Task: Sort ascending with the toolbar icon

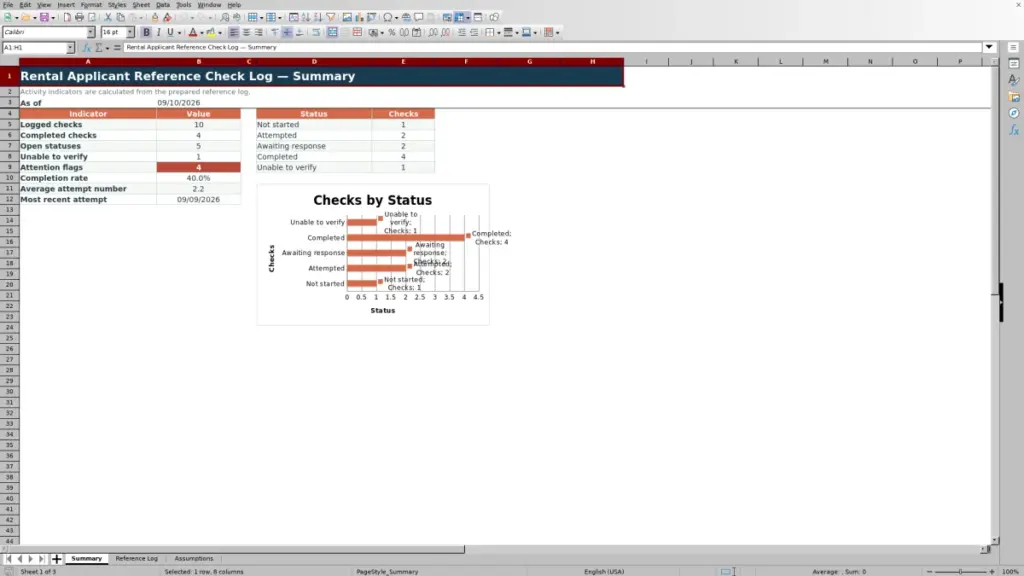Action: [306, 17]
